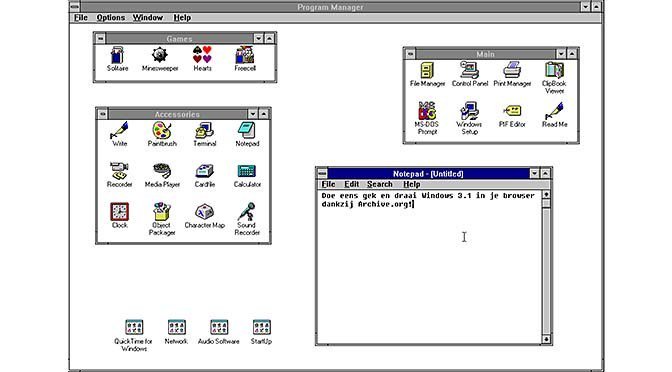This screenshot has height=372, width=672.
Task: Open the Notepad control menu box
Action: point(322,174)
